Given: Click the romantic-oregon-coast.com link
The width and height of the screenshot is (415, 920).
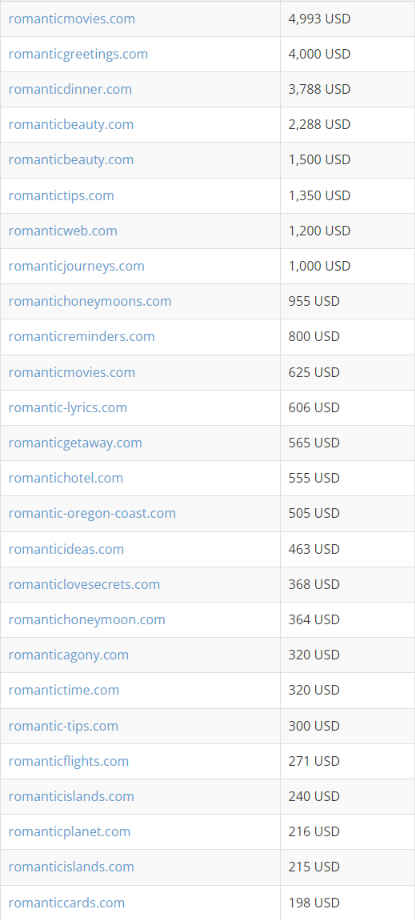Looking at the screenshot, I should (92, 513).
